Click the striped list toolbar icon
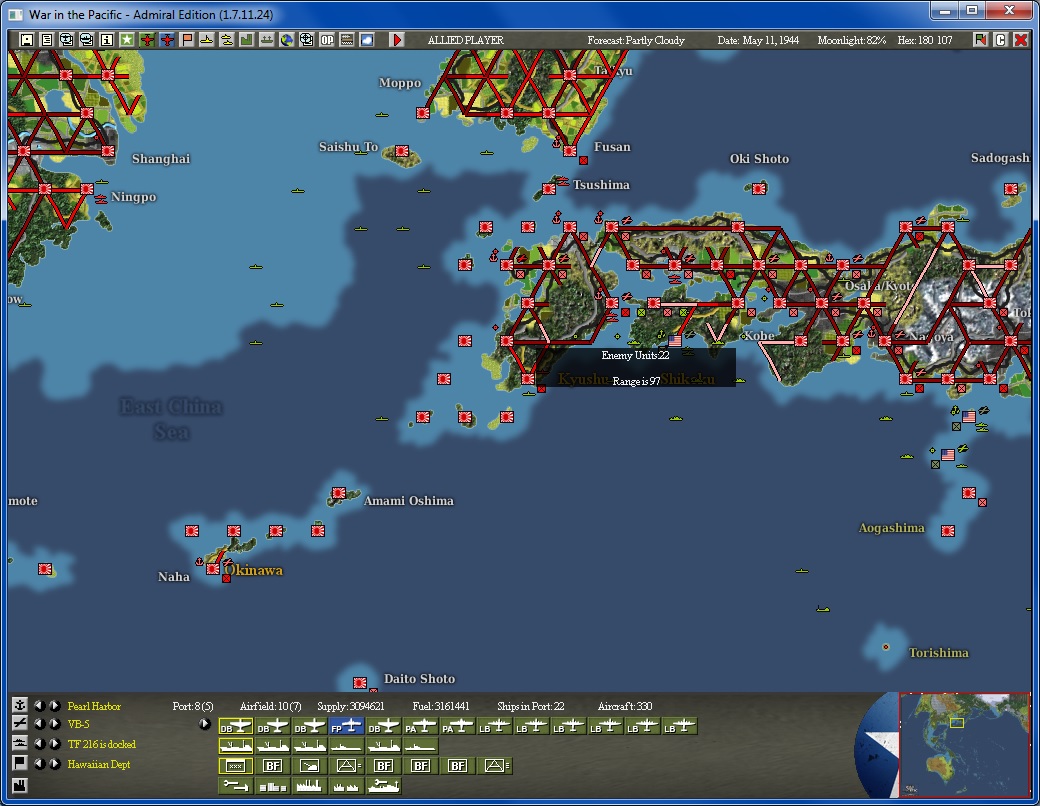 (x=346, y=40)
